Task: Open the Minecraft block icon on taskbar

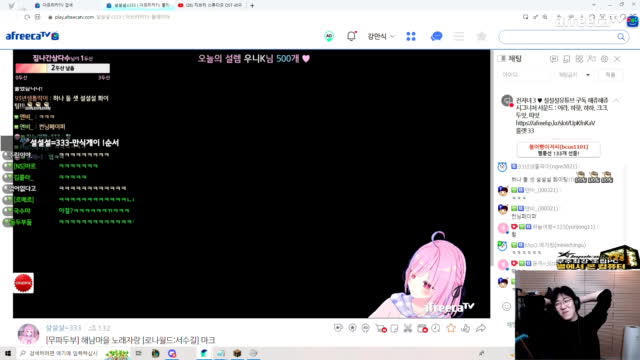Action: click(x=237, y=353)
